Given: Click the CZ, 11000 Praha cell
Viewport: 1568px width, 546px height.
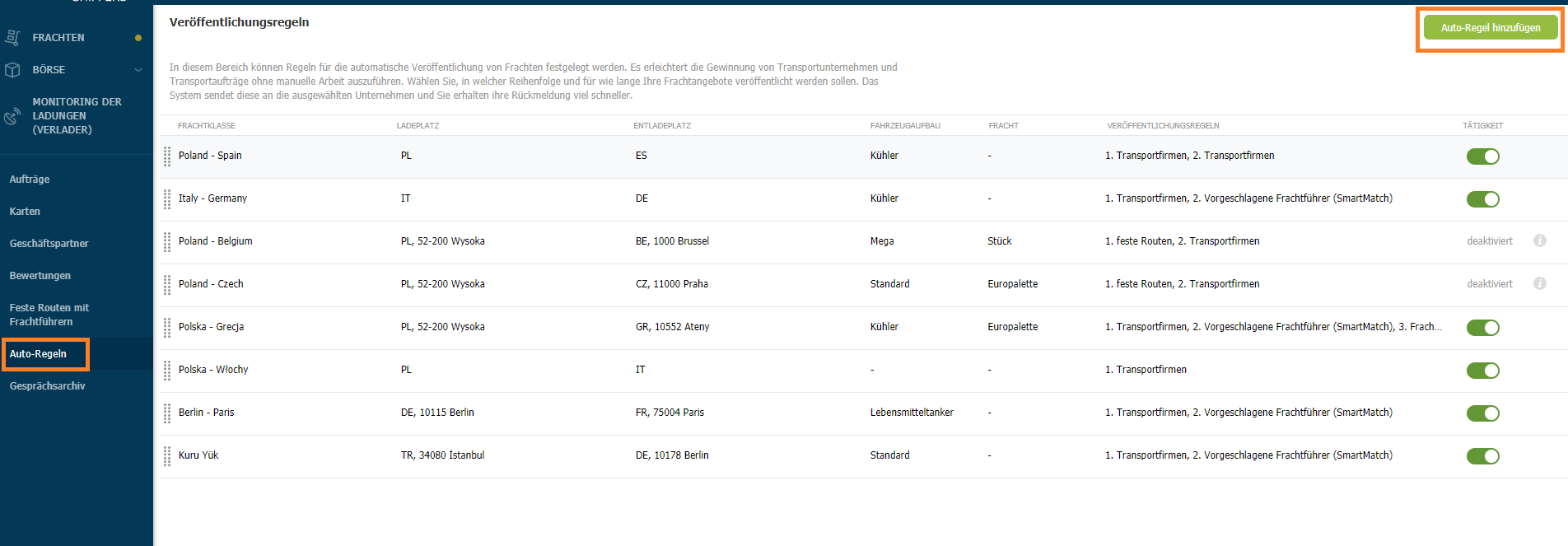Looking at the screenshot, I should 672,284.
